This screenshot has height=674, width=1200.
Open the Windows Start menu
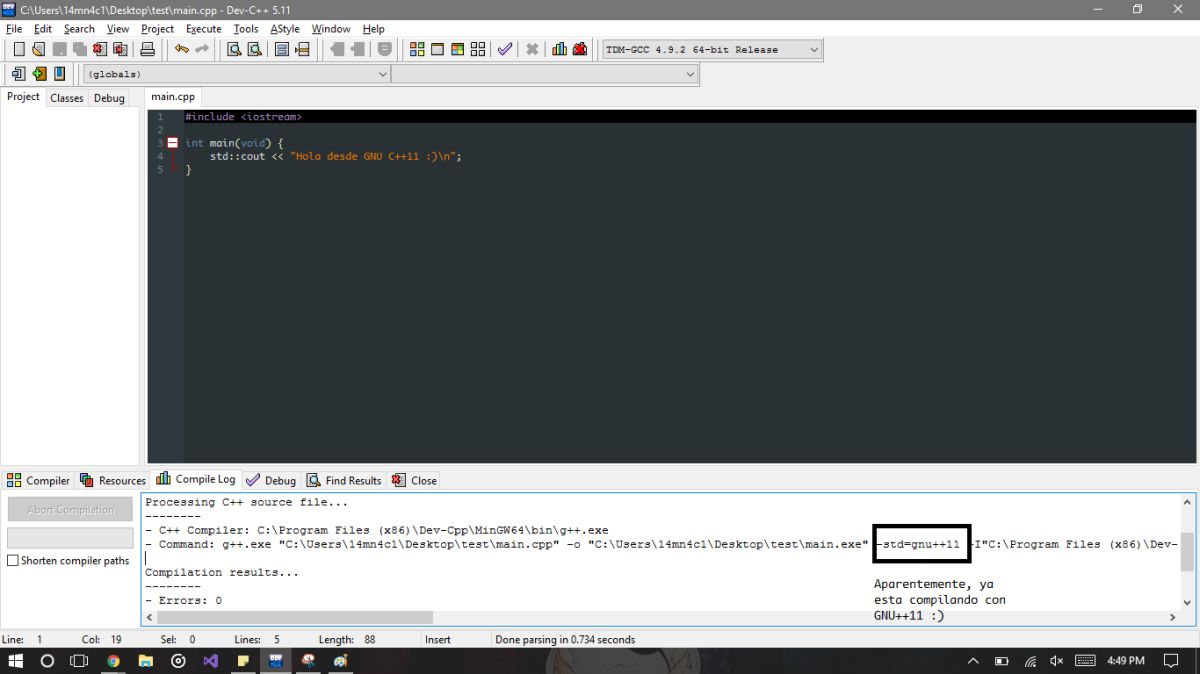tap(15, 661)
